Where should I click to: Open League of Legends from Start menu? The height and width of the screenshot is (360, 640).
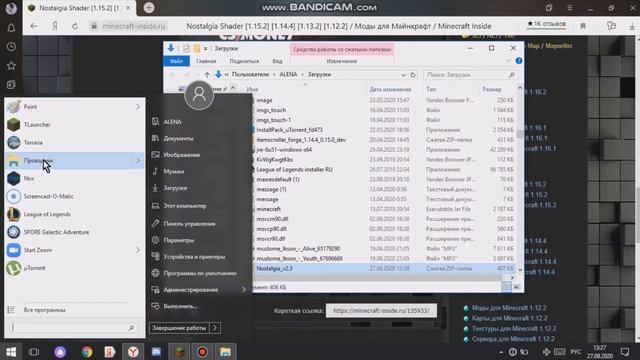click(x=47, y=214)
